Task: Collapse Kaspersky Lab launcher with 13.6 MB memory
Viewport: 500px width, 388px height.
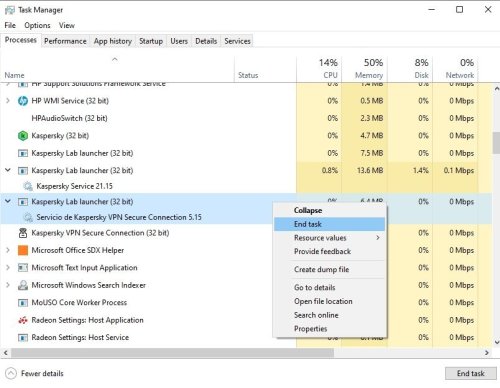Action: point(8,170)
